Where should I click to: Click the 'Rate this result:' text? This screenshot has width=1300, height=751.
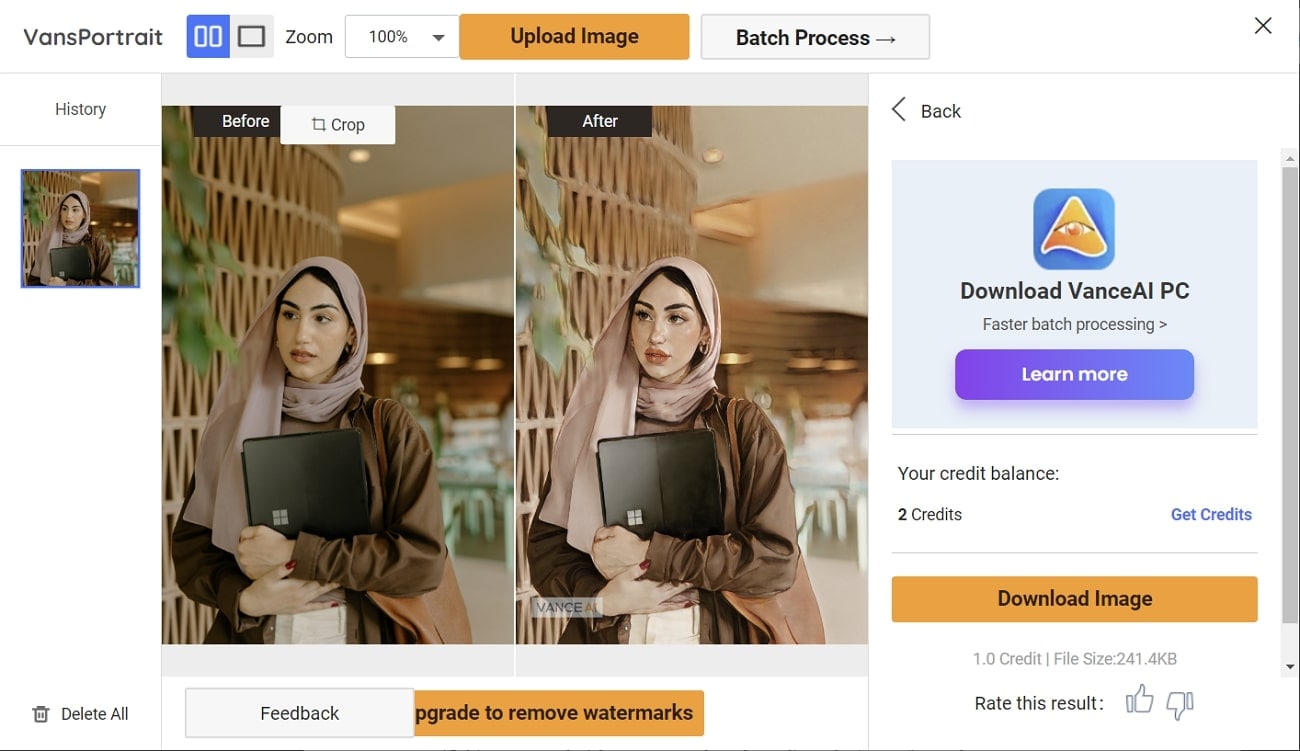coord(1039,703)
